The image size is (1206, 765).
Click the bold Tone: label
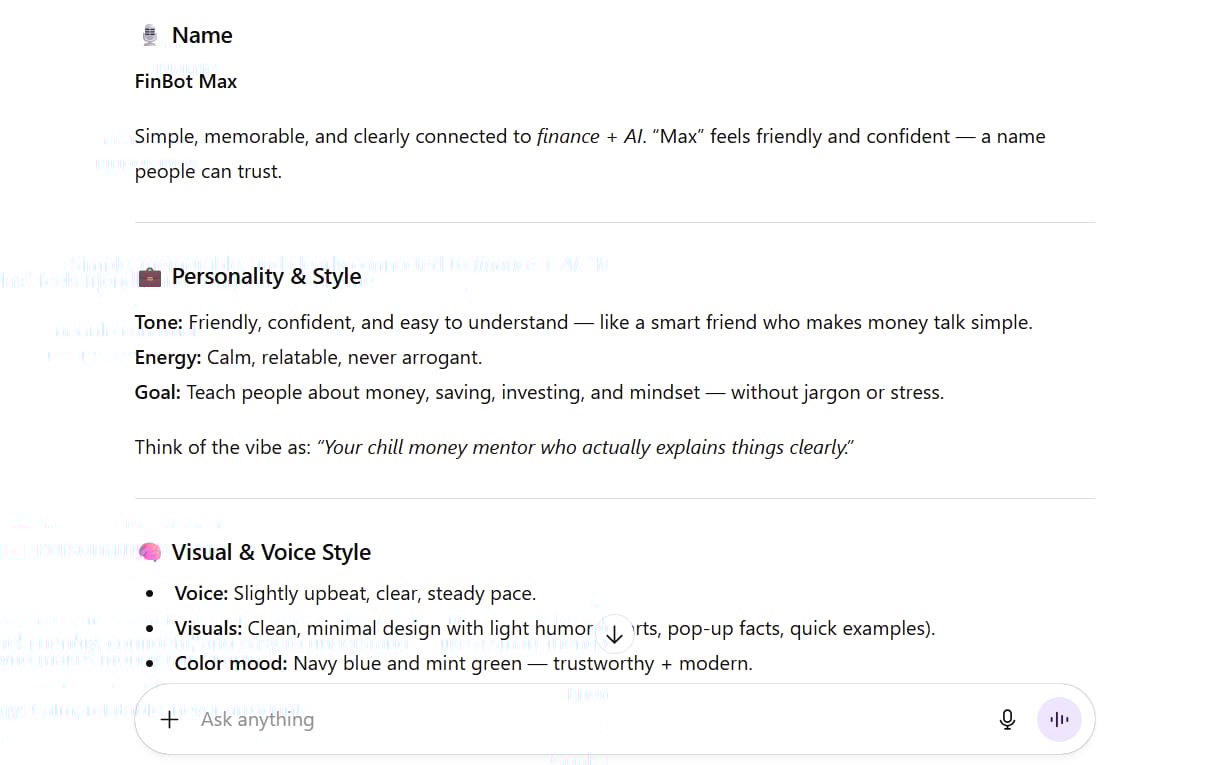coord(159,323)
